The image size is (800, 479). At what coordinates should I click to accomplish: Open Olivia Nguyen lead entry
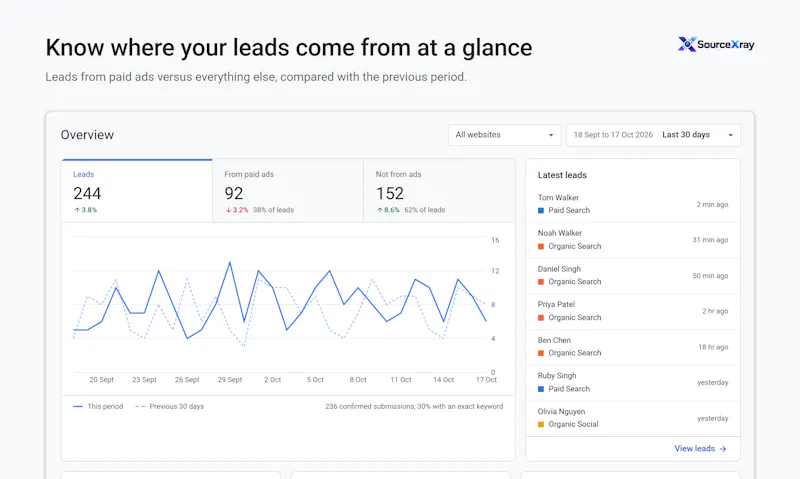tap(633, 418)
